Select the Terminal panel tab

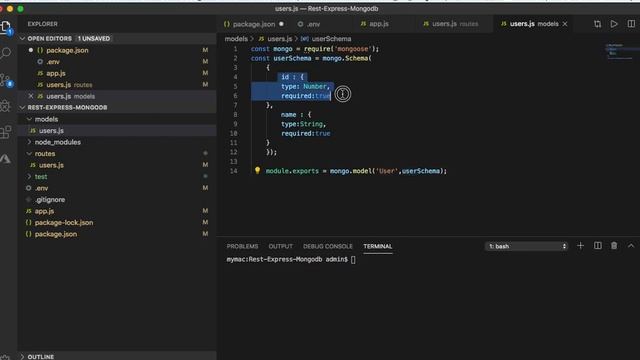(378, 246)
